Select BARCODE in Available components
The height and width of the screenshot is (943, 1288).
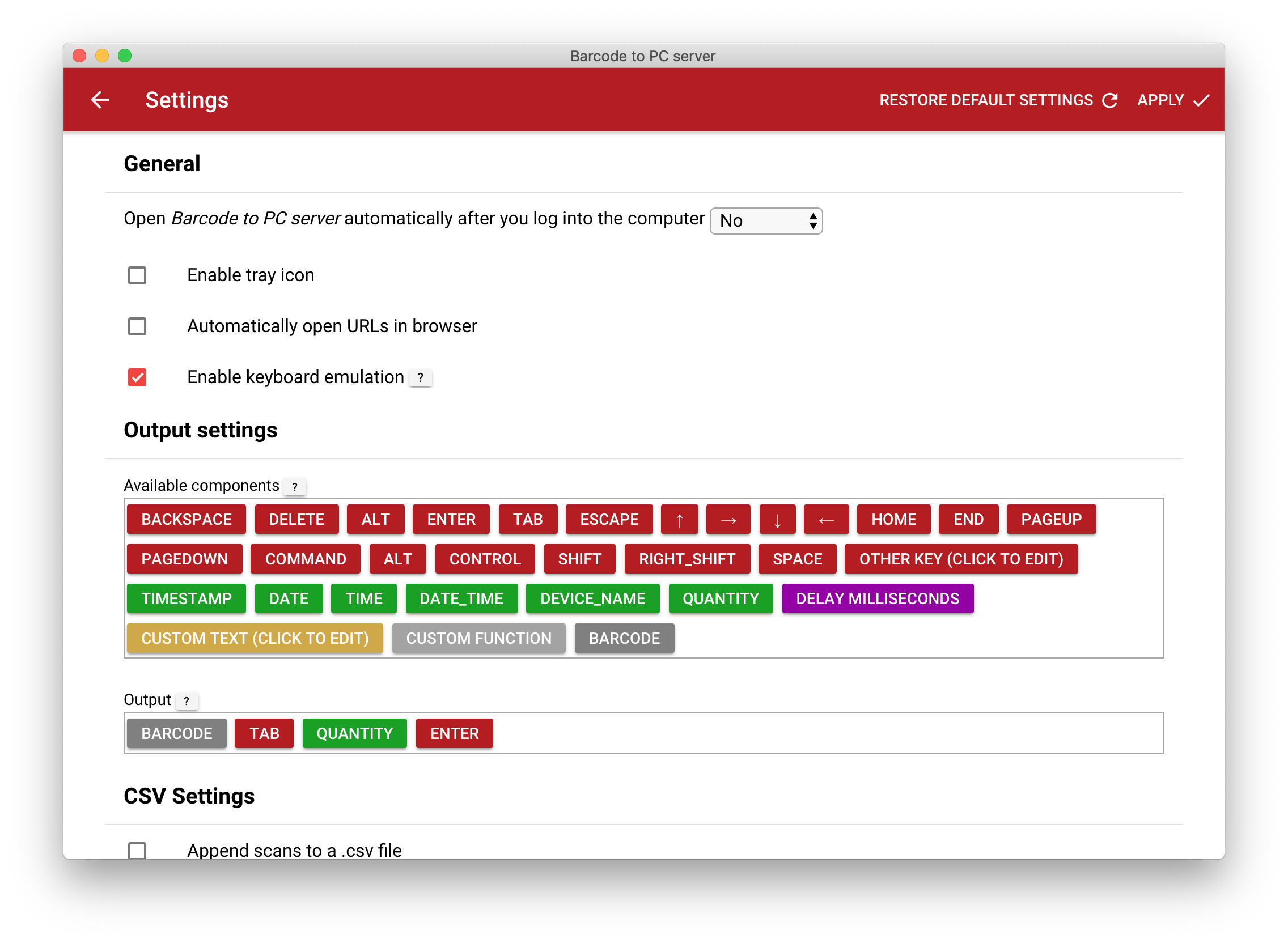(x=624, y=638)
